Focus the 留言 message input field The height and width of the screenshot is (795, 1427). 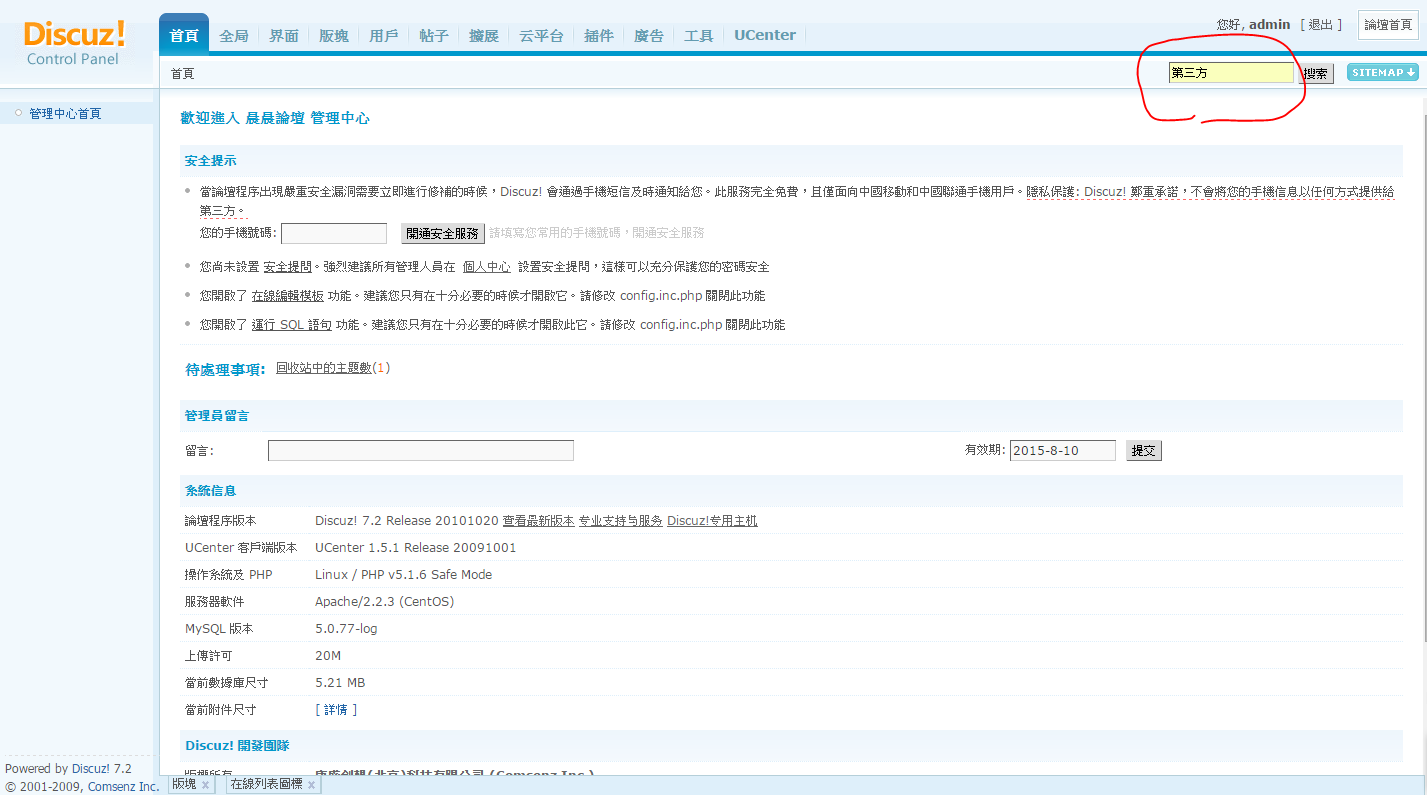tap(421, 450)
